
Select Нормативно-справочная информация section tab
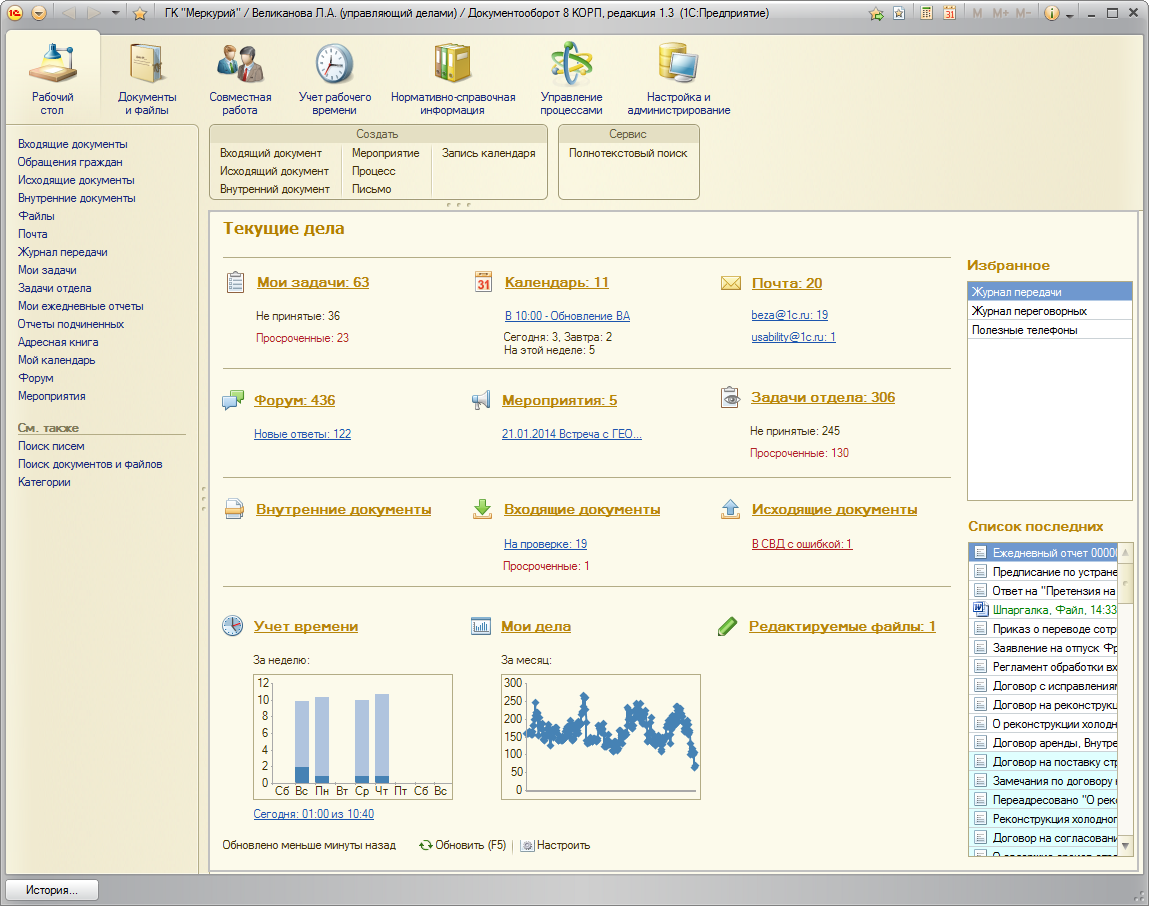click(x=453, y=80)
